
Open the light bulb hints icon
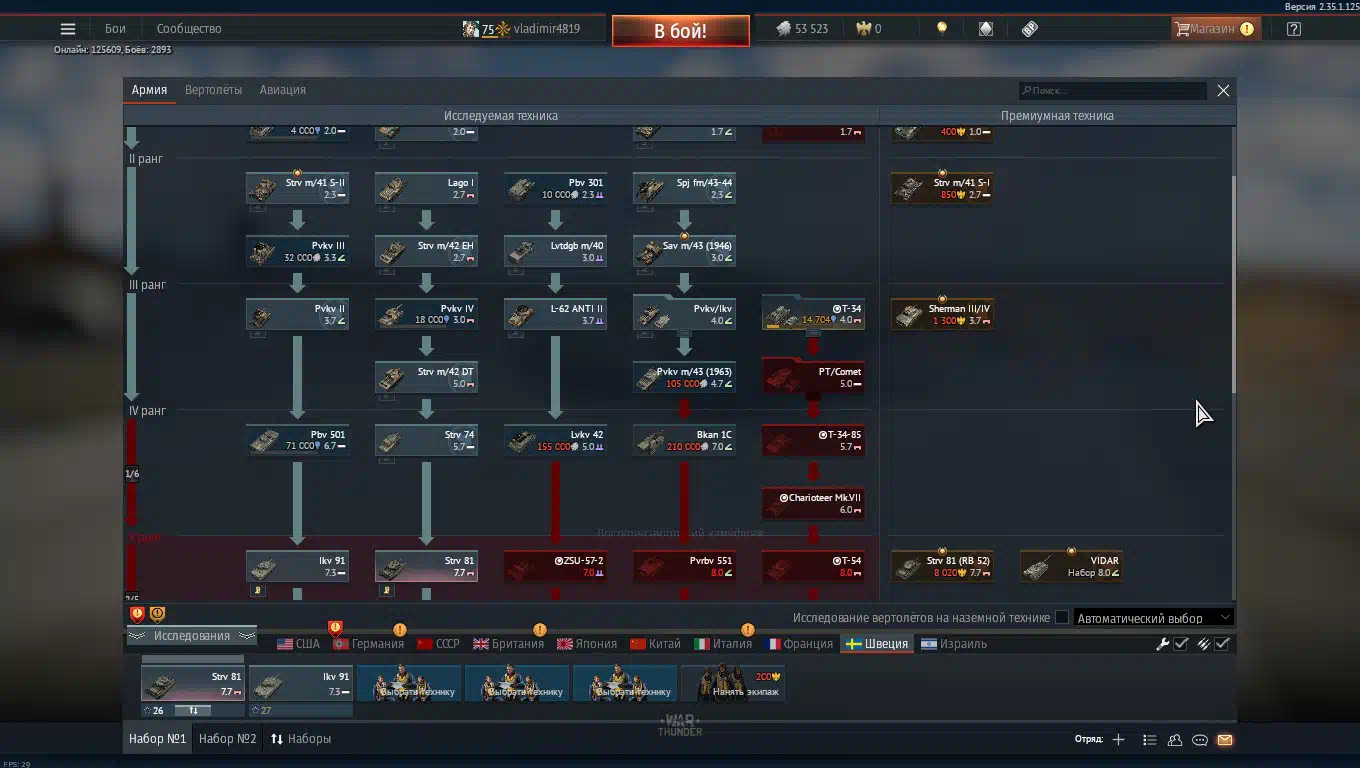[x=941, y=29]
